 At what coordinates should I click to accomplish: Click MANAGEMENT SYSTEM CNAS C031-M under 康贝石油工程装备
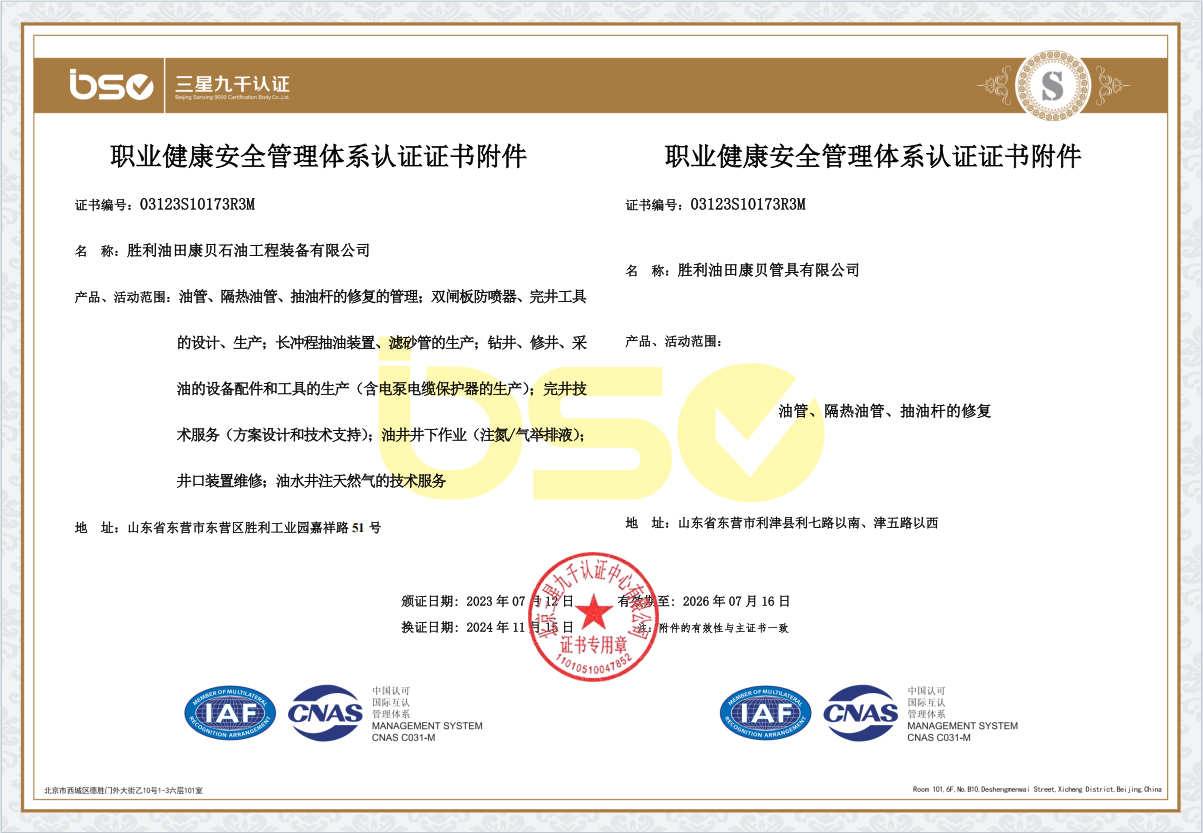[427, 732]
